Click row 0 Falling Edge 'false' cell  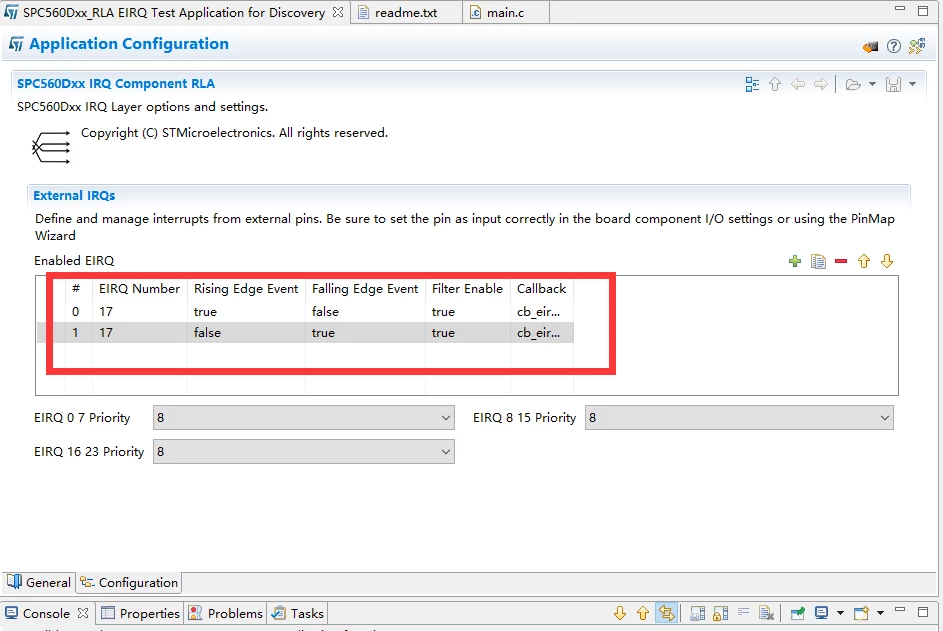(x=365, y=312)
